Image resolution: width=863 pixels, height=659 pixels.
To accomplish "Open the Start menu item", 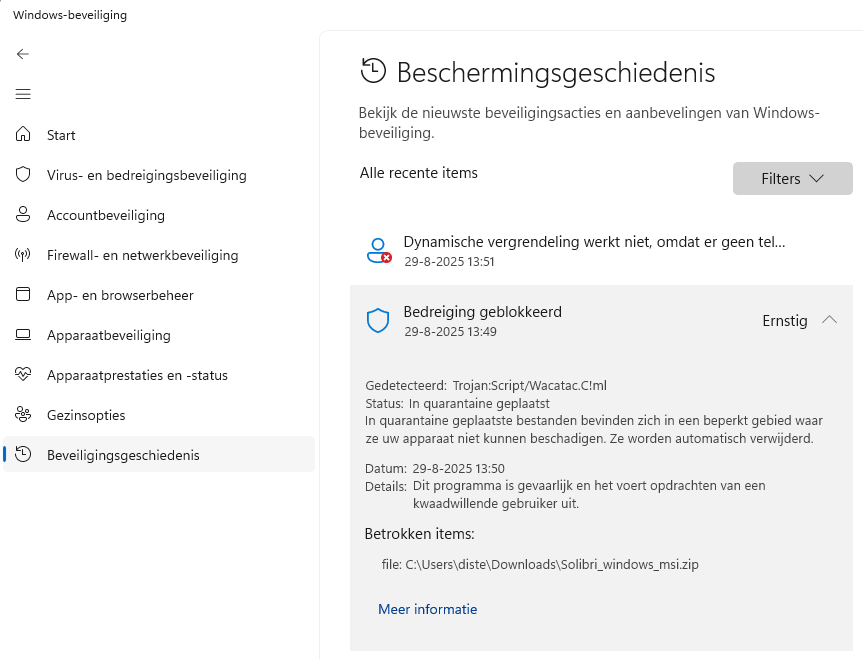I will [159, 135].
